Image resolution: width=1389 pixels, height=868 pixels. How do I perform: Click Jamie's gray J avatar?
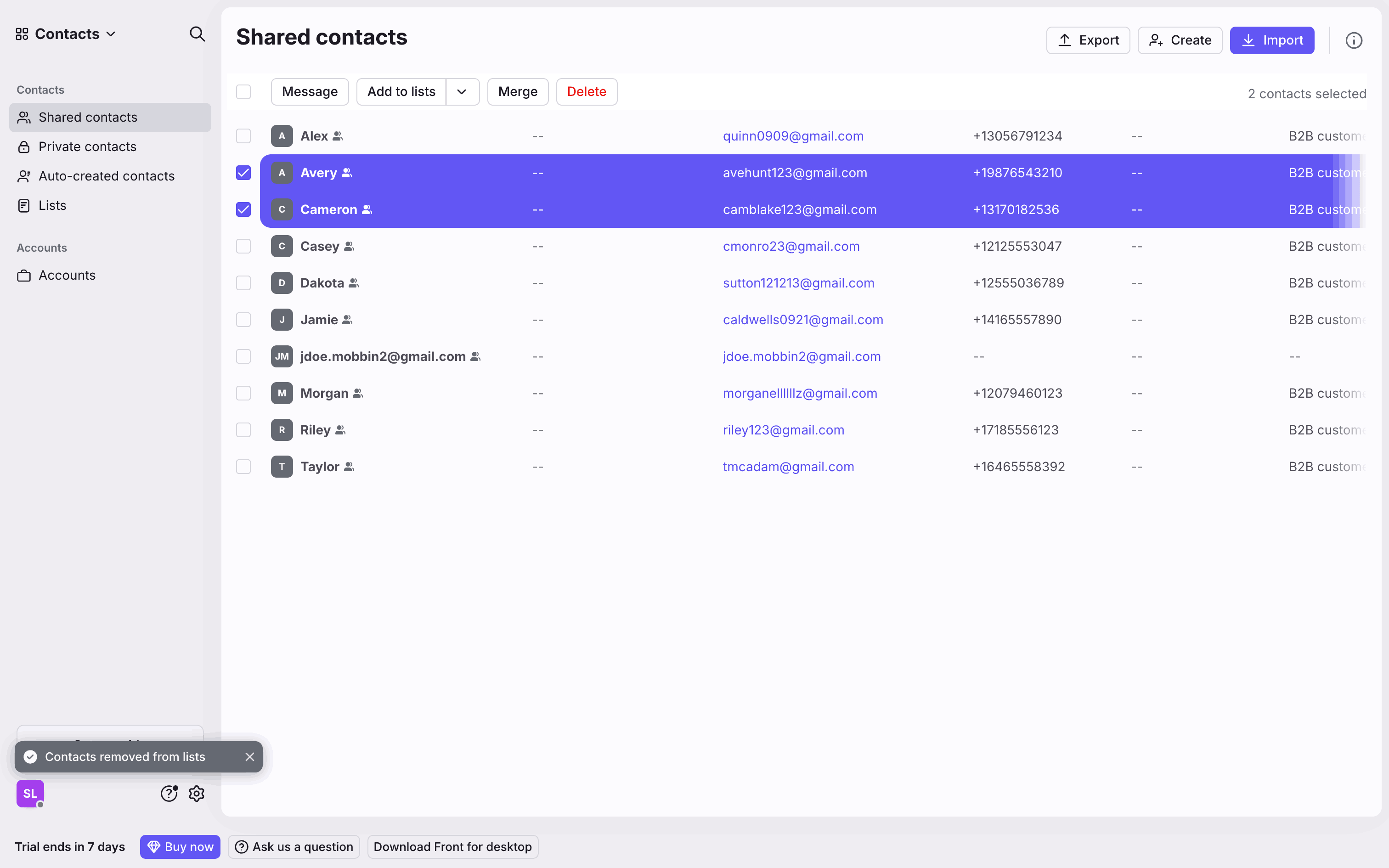pos(282,320)
